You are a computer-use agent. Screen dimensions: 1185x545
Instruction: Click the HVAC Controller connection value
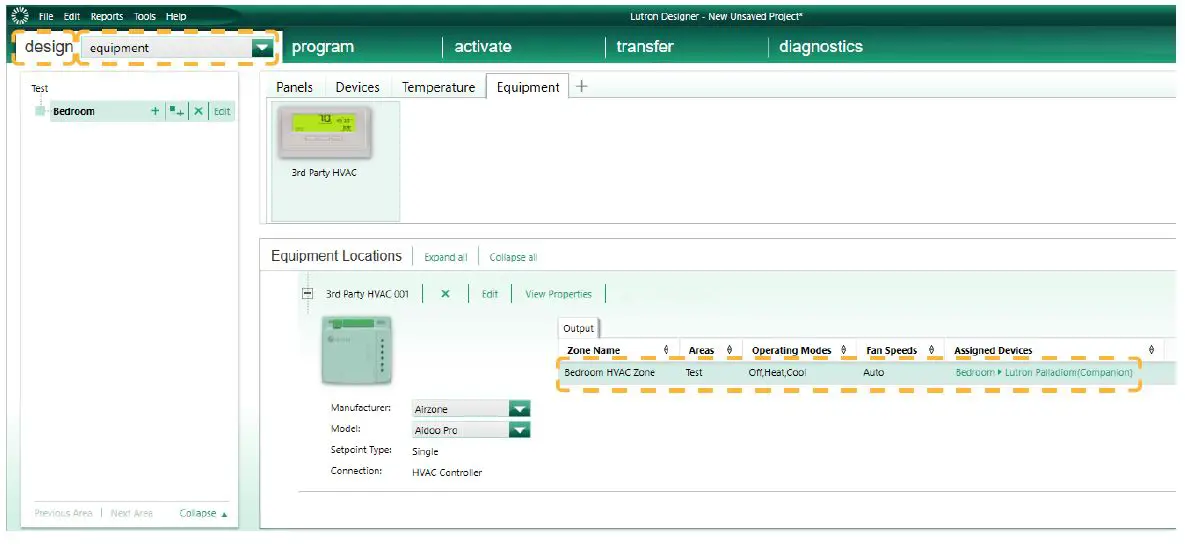point(447,472)
